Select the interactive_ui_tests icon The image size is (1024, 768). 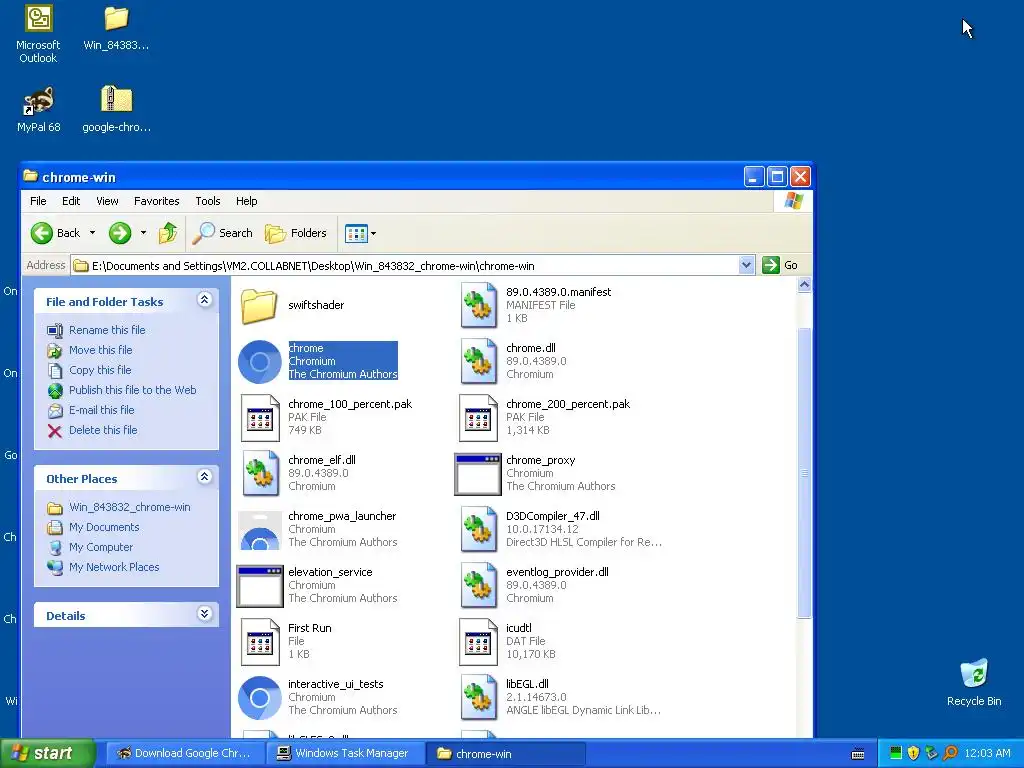click(x=259, y=697)
